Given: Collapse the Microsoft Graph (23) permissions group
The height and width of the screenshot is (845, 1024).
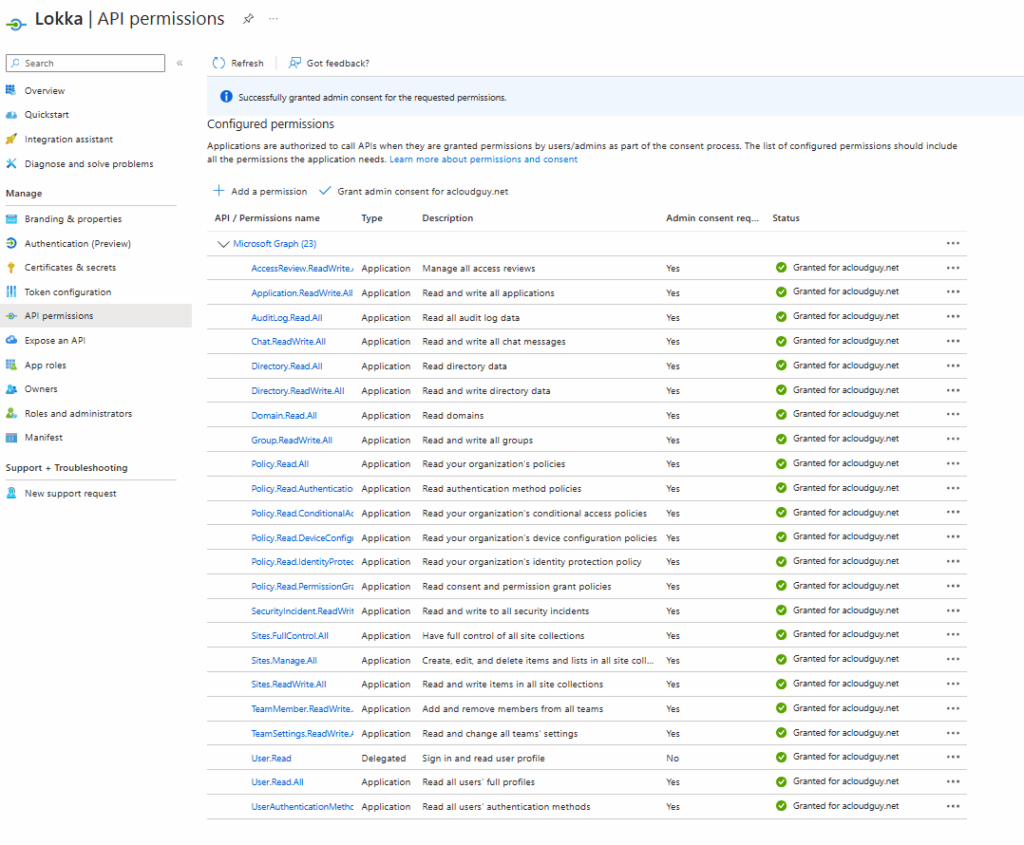Looking at the screenshot, I should pos(222,244).
